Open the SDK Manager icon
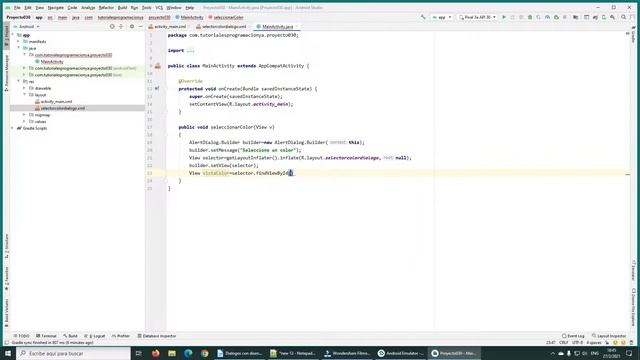640x360 pixels. [613, 17]
